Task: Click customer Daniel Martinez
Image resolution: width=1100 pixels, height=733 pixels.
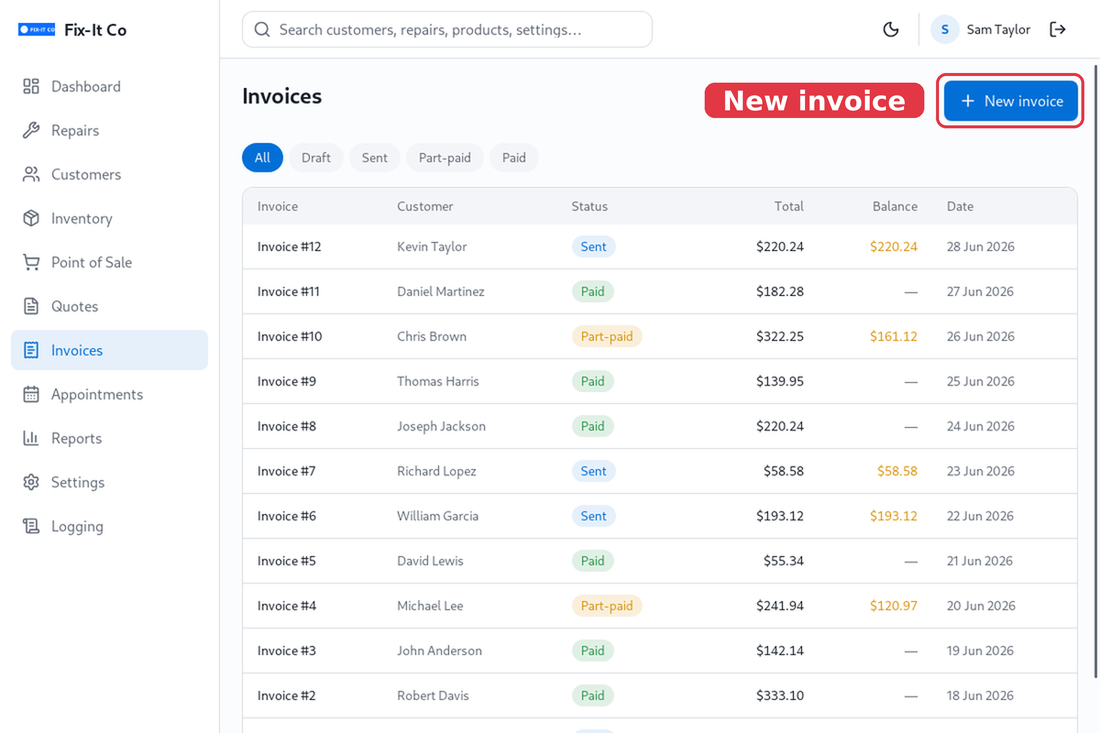Action: click(x=441, y=292)
